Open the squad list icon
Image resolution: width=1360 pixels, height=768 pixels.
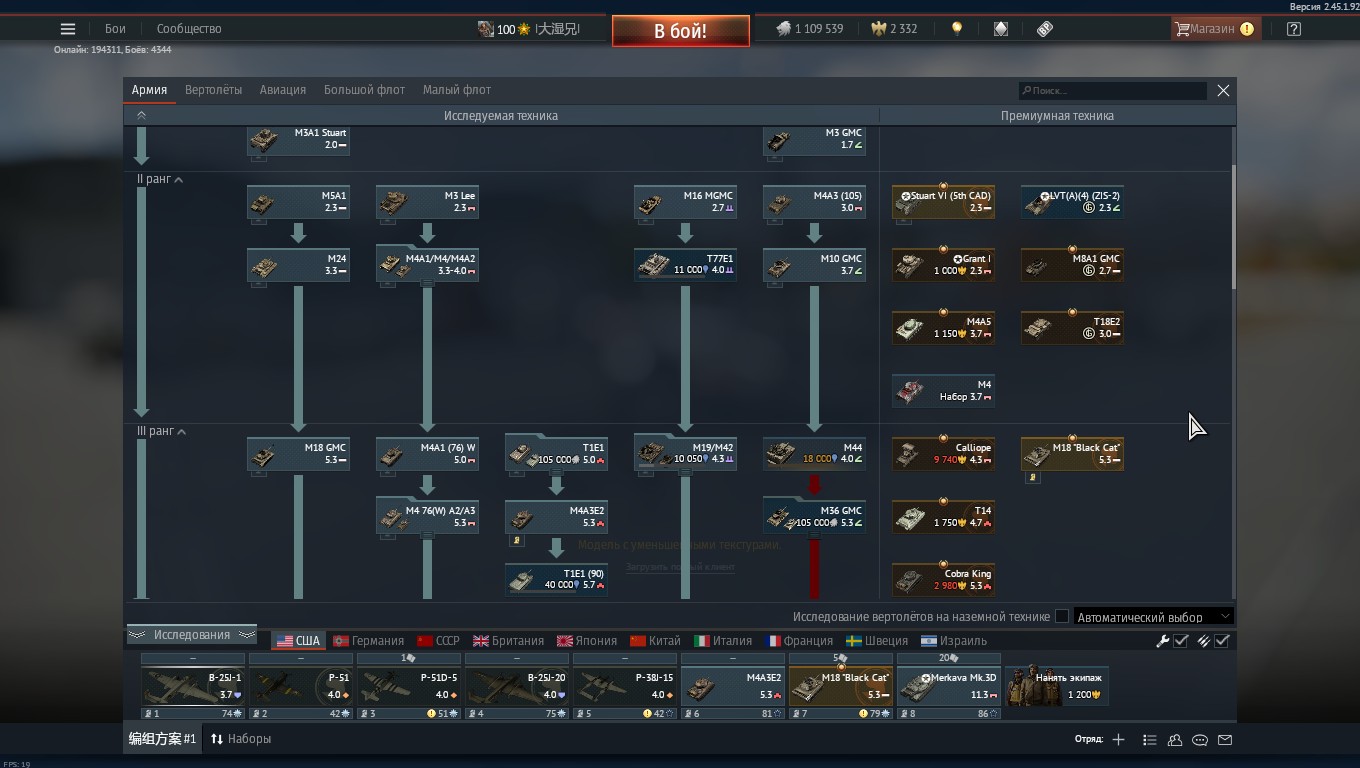coord(1150,740)
